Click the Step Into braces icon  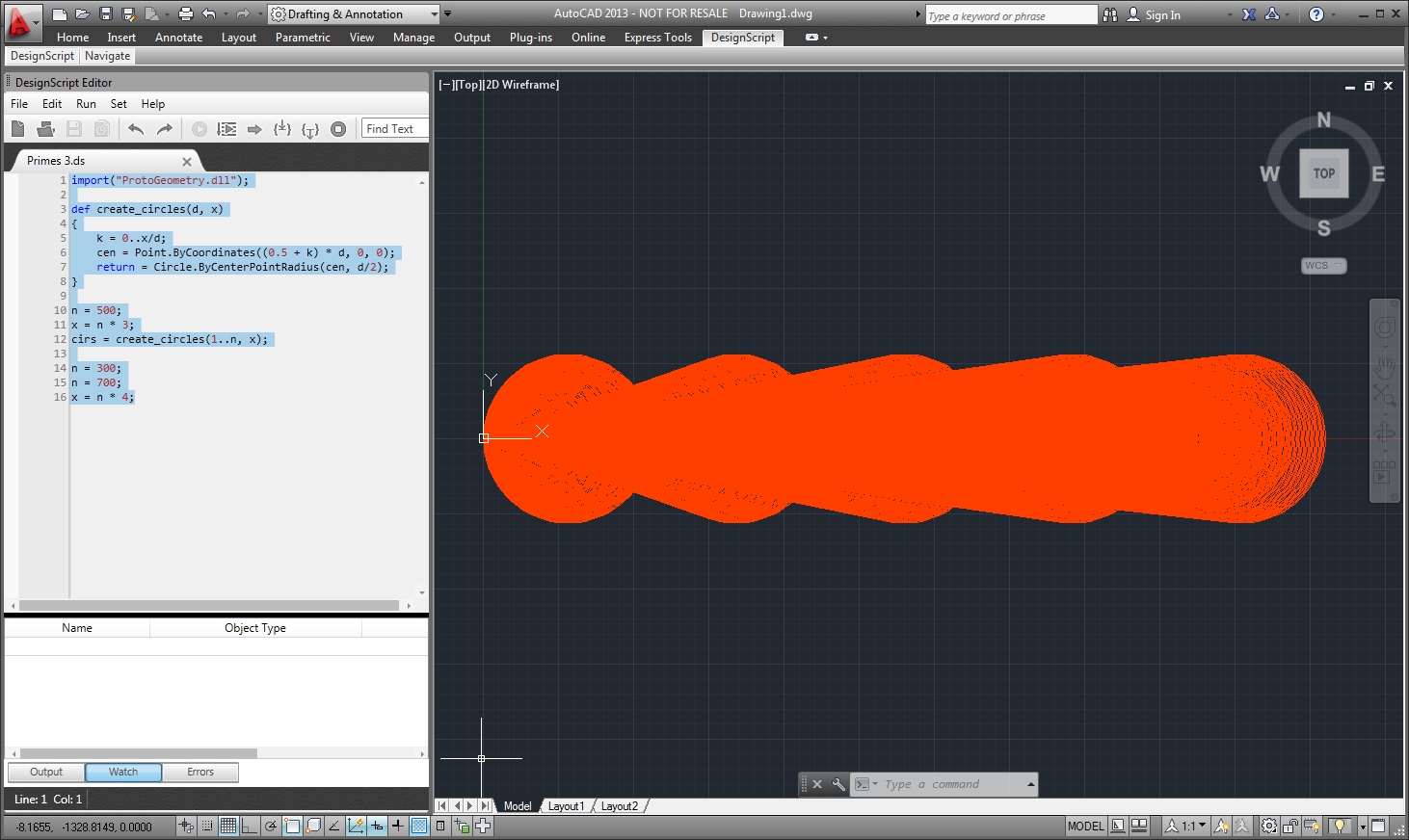(x=282, y=129)
